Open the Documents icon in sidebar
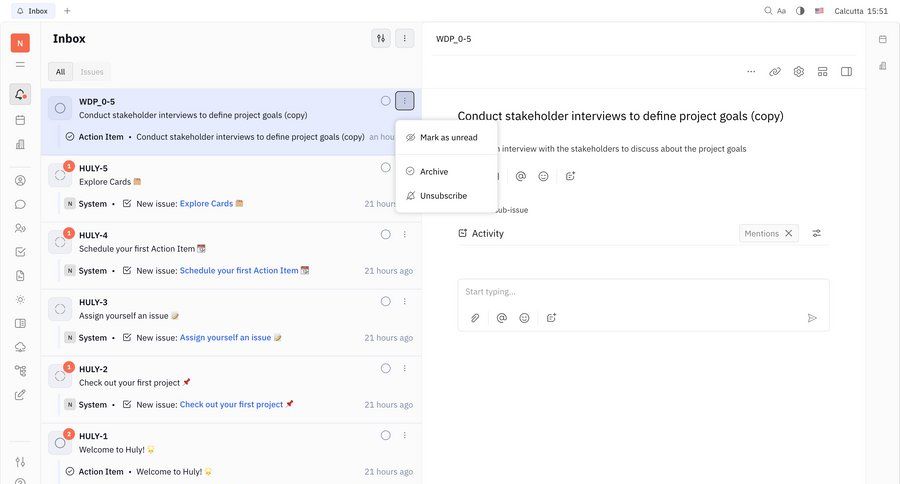The width and height of the screenshot is (900, 484). [20, 276]
